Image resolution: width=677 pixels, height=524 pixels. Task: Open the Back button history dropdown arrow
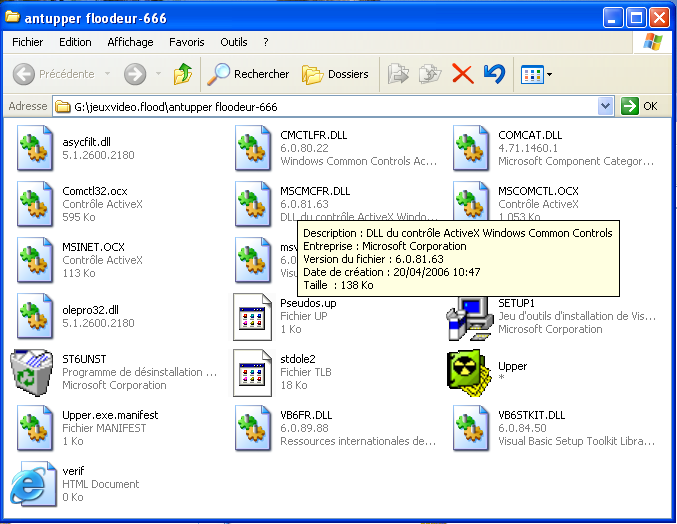click(x=108, y=74)
